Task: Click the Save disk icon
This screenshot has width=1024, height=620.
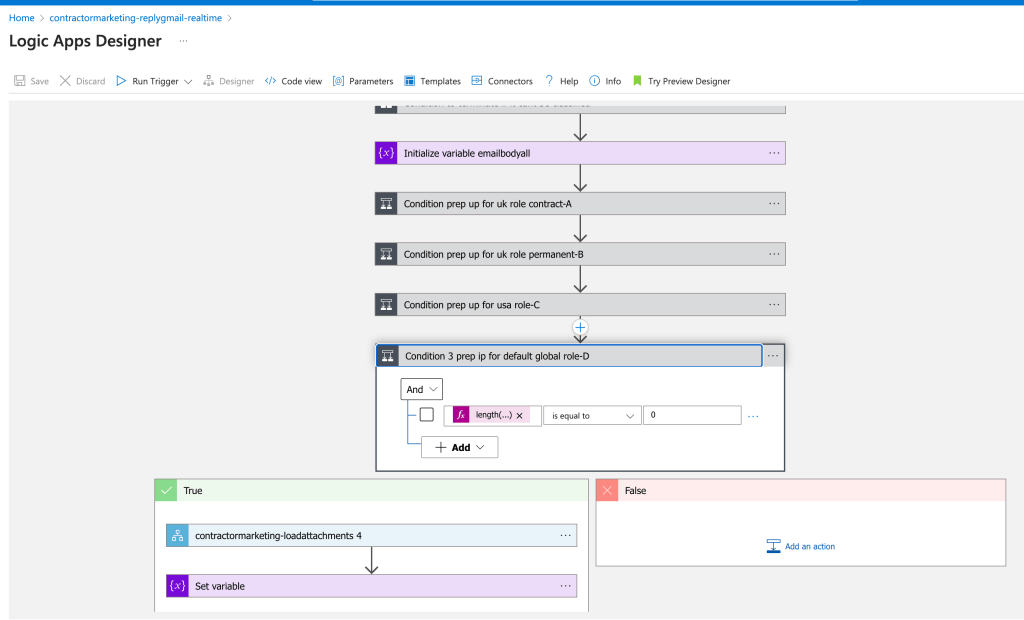Action: click(x=20, y=81)
